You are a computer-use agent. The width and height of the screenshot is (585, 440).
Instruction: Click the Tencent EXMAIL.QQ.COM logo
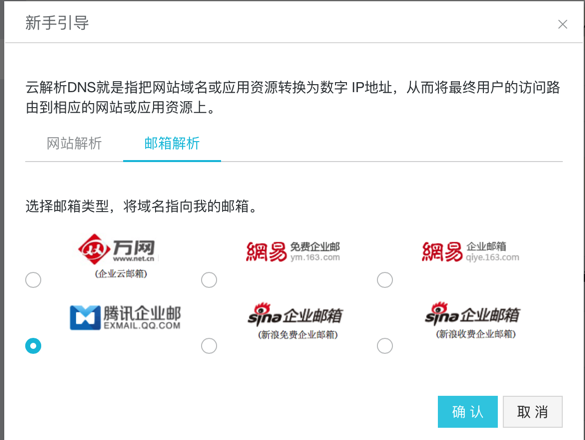point(125,317)
